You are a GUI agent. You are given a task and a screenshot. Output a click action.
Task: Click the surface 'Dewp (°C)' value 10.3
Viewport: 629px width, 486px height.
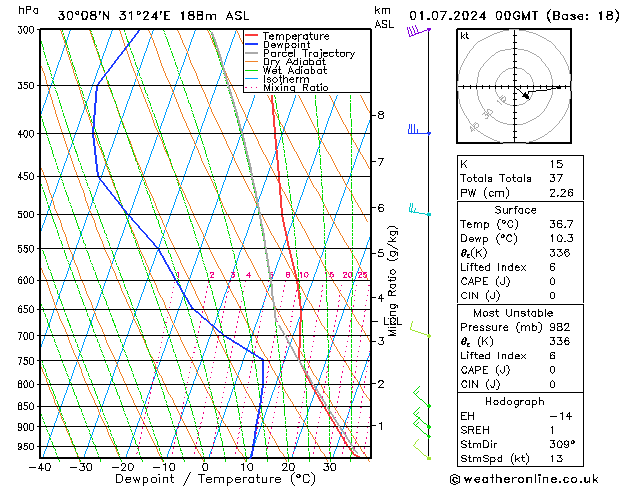[x=561, y=239]
